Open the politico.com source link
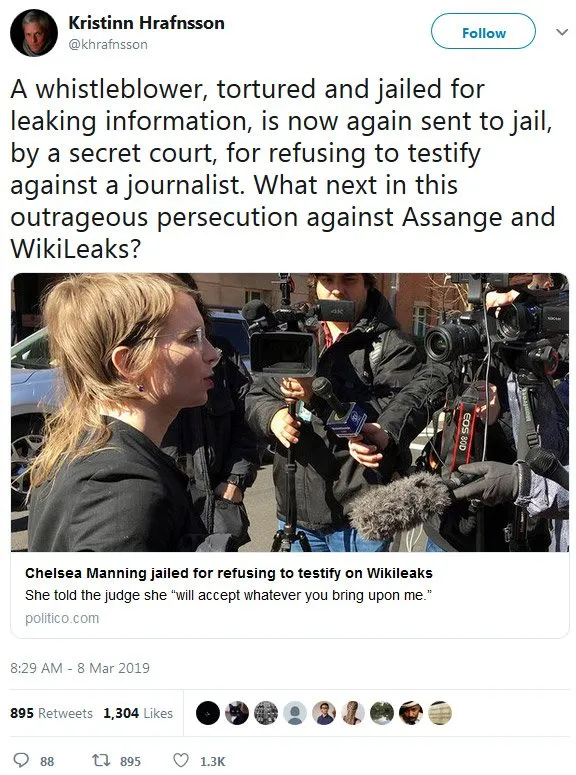The height and width of the screenshot is (775, 576). [62, 618]
